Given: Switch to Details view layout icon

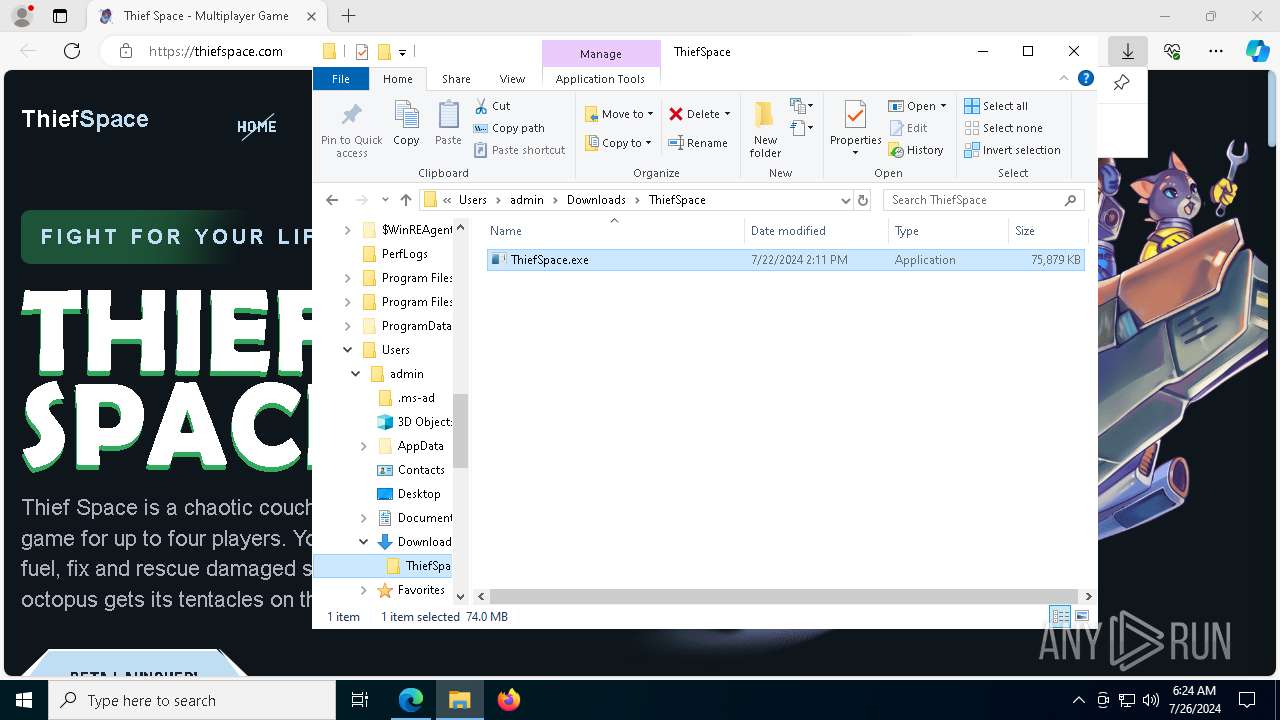Looking at the screenshot, I should [1059, 617].
